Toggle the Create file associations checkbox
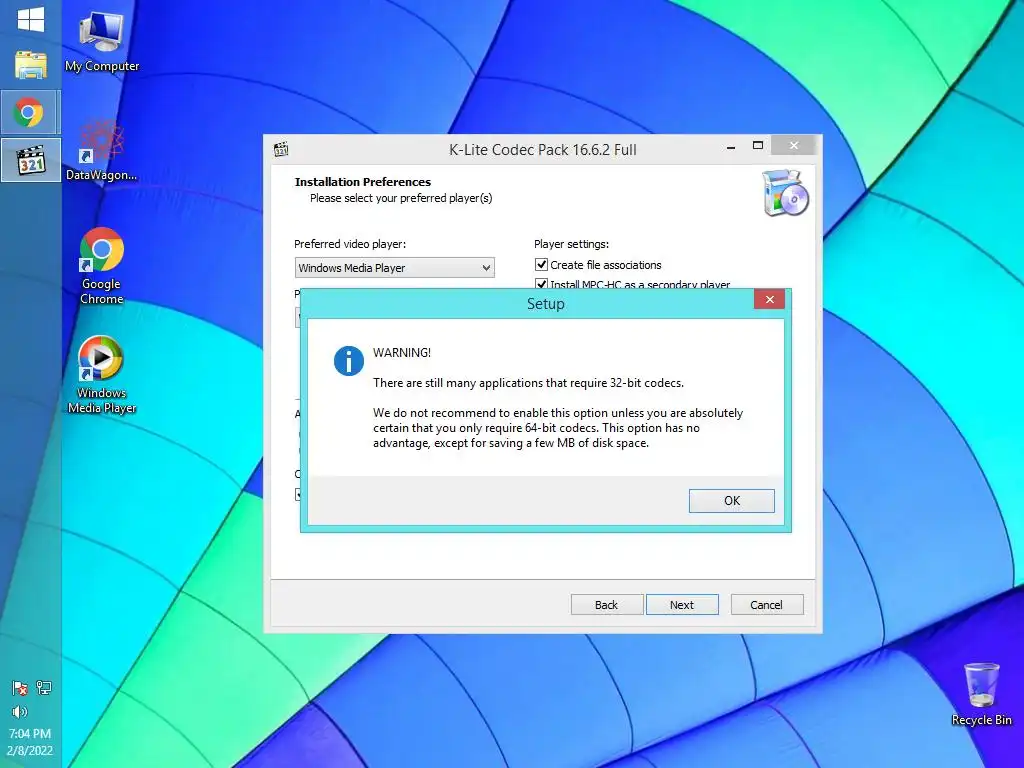This screenshot has height=768, width=1024. [x=541, y=264]
